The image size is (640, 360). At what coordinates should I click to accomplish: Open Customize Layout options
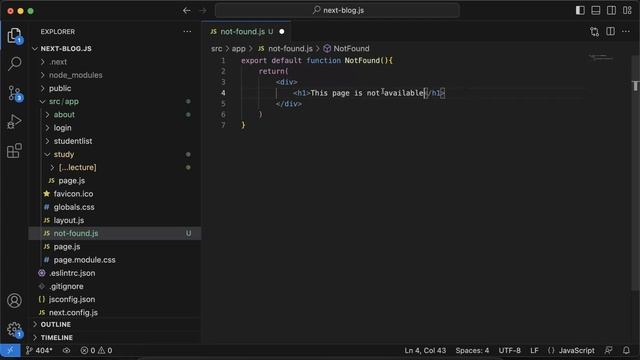coord(627,11)
